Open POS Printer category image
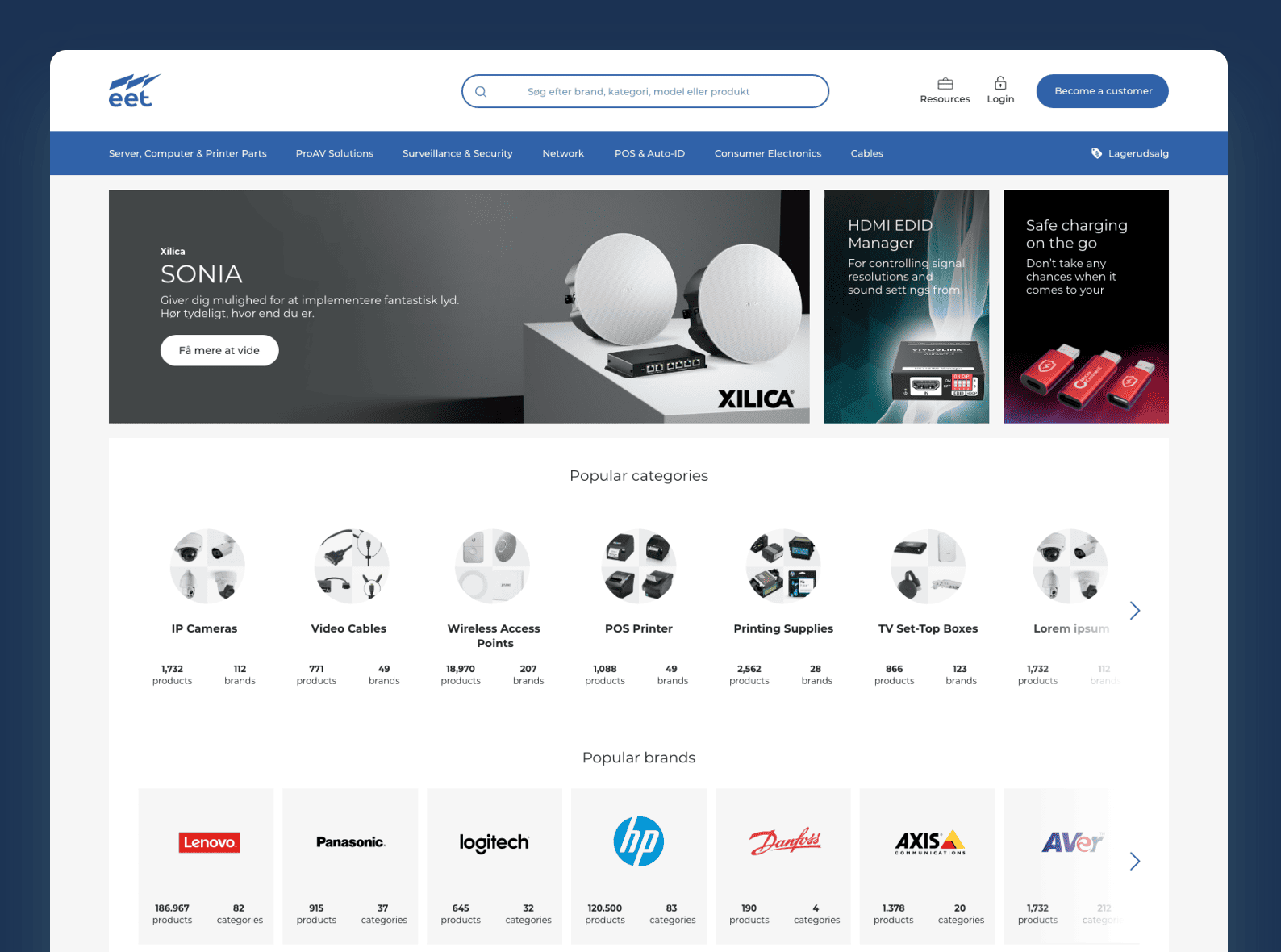 pos(639,566)
